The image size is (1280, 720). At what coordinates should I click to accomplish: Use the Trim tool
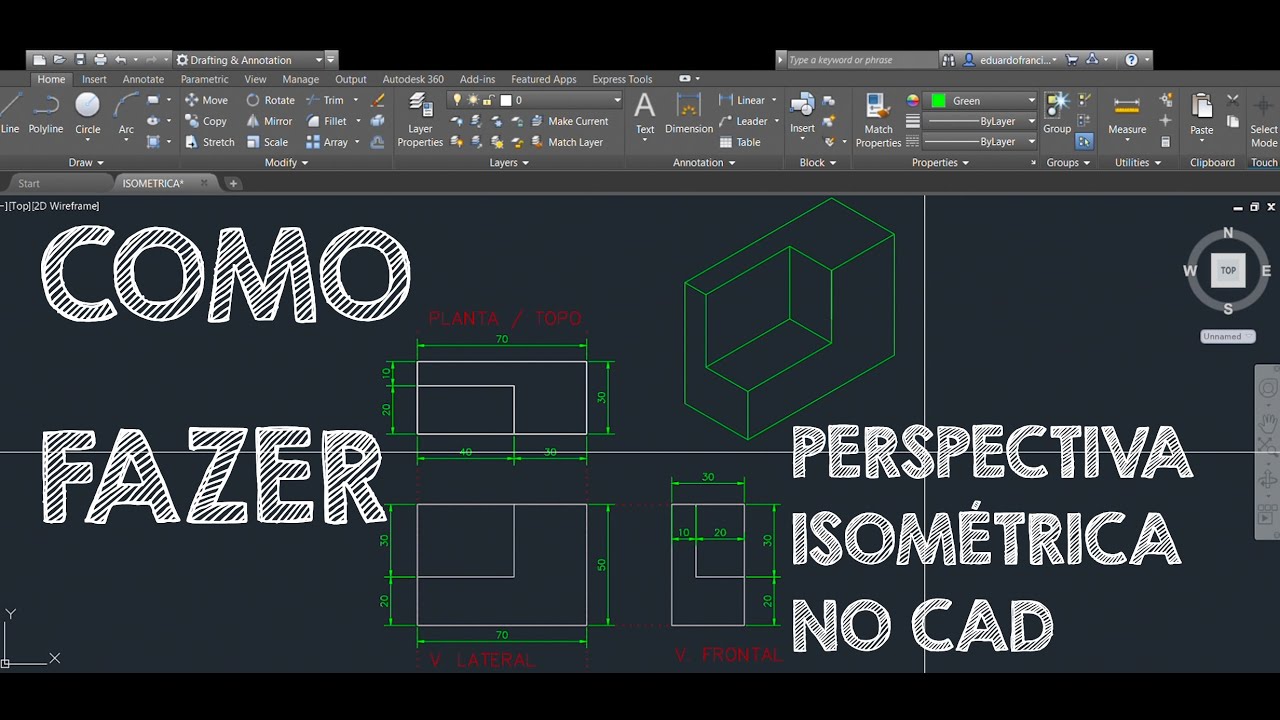tap(325, 100)
